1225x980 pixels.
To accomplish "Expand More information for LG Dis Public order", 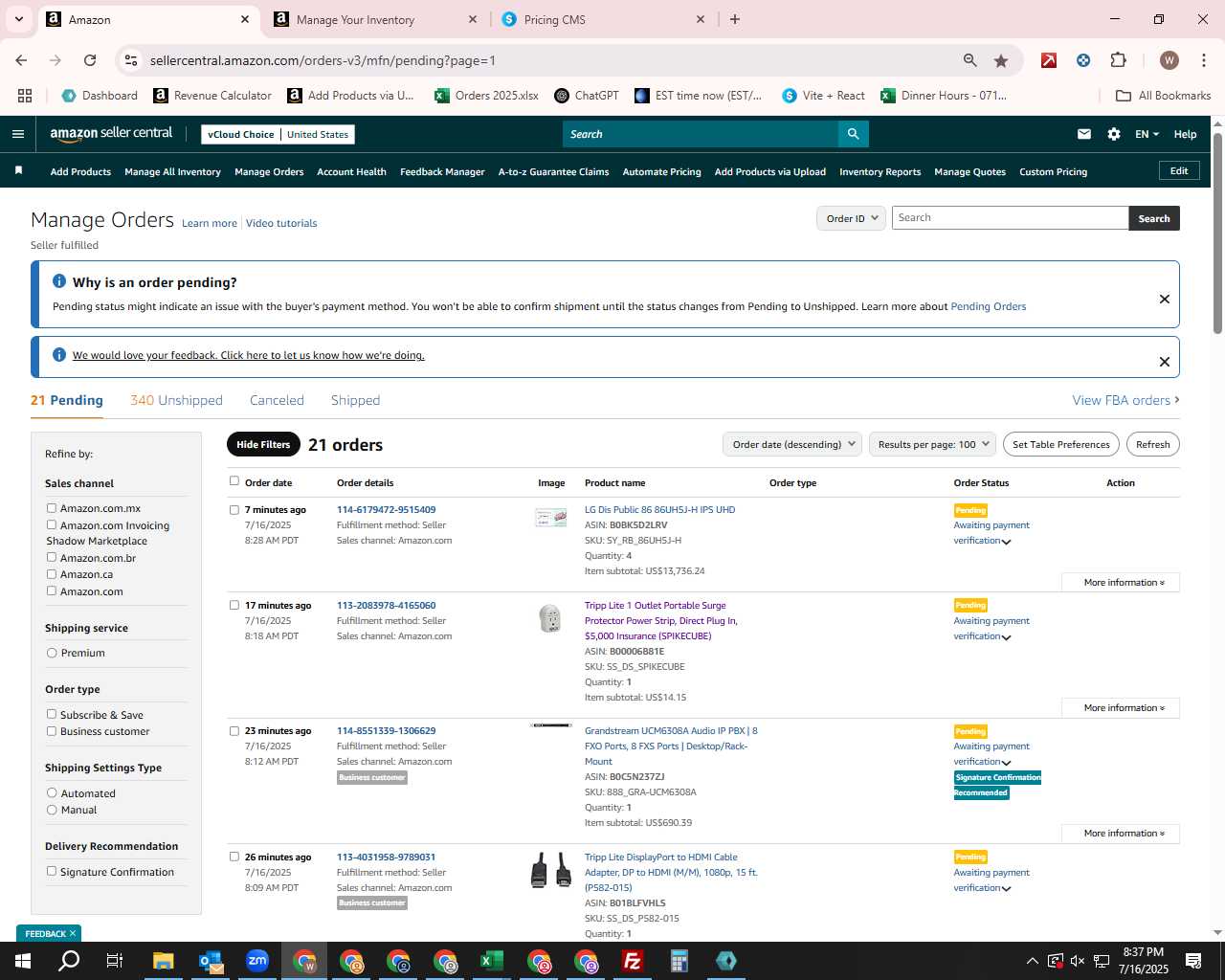I will [1121, 582].
